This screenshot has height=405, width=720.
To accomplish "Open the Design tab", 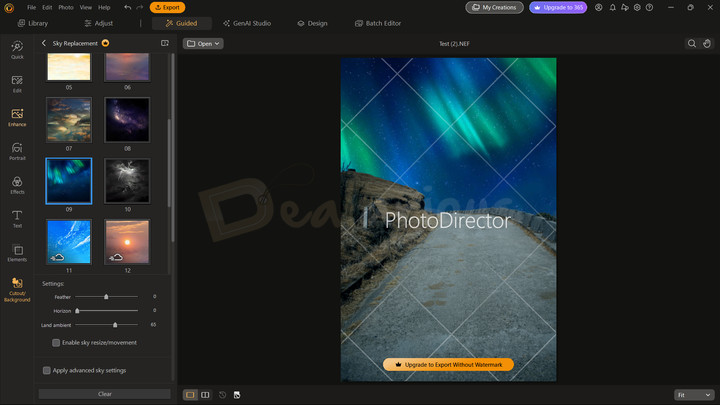I will click(x=312, y=23).
